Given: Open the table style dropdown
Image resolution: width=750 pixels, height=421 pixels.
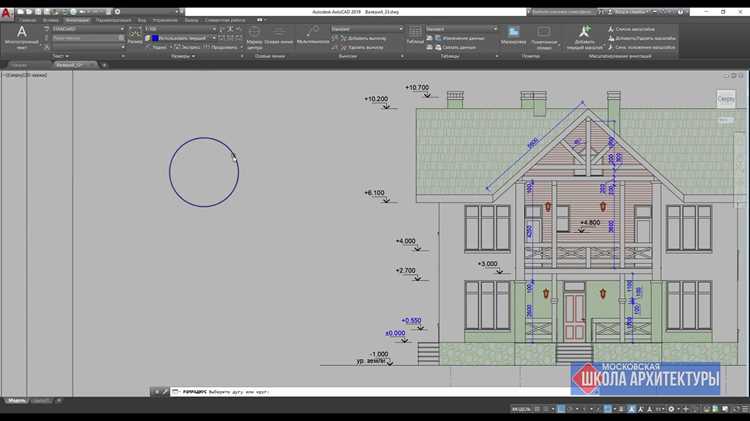Looking at the screenshot, I should pyautogui.click(x=462, y=29).
